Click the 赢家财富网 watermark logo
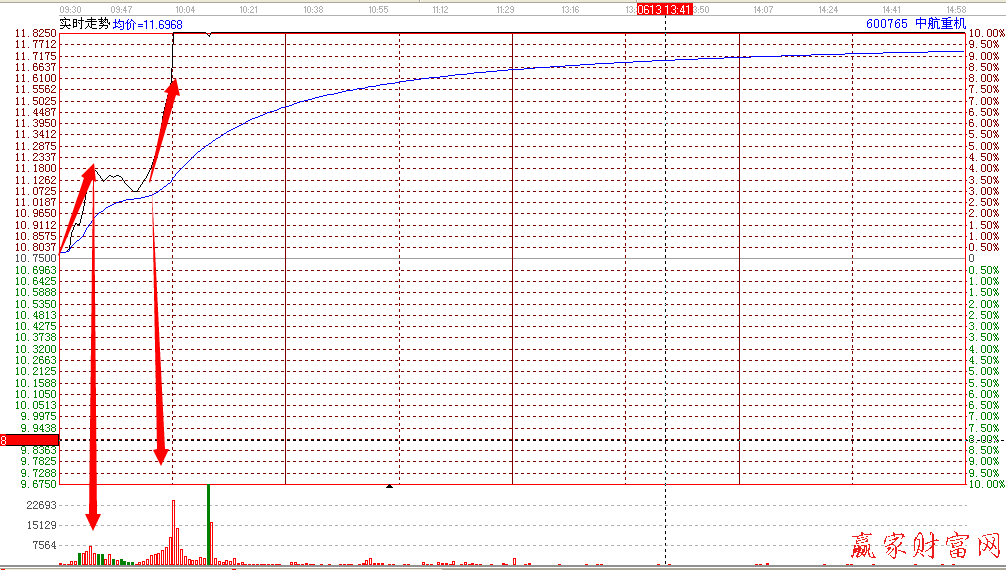Image resolution: width=1006 pixels, height=570 pixels. pos(925,545)
